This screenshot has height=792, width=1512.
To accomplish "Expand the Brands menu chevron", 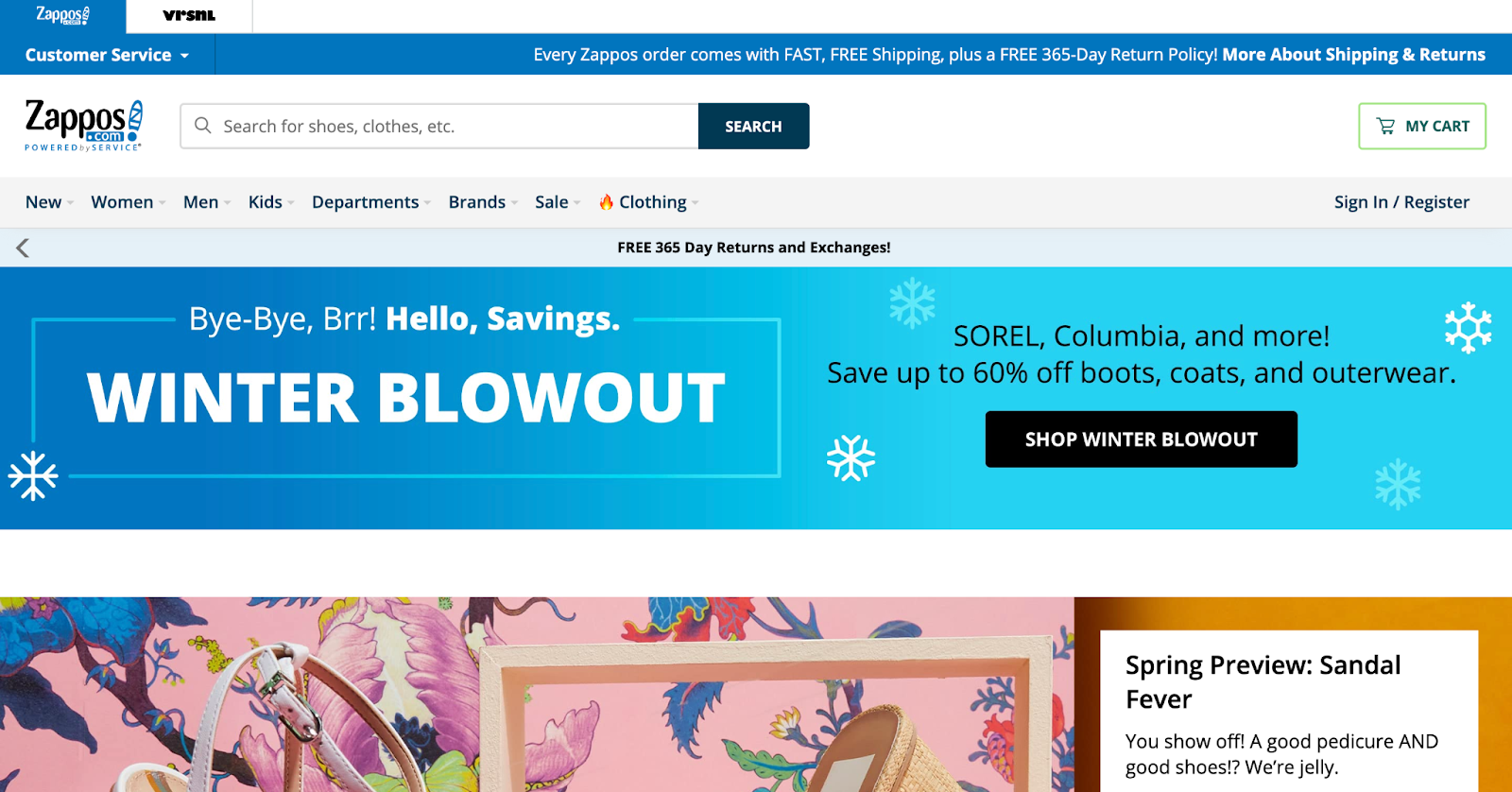I will 513,203.
